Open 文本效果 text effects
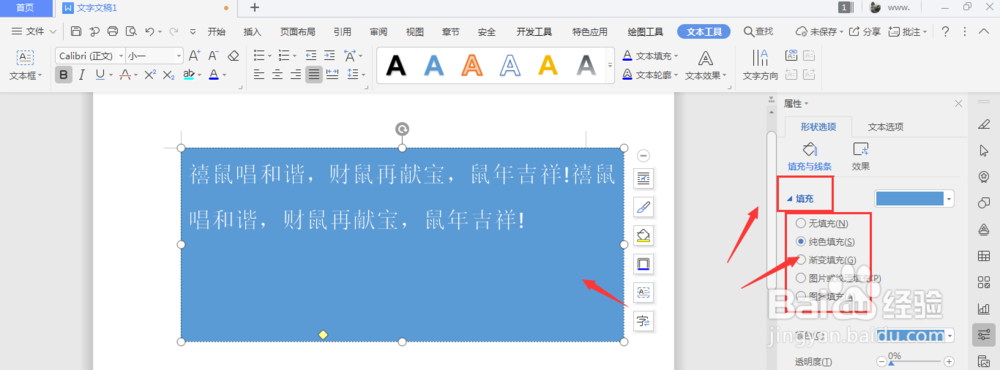 click(705, 65)
